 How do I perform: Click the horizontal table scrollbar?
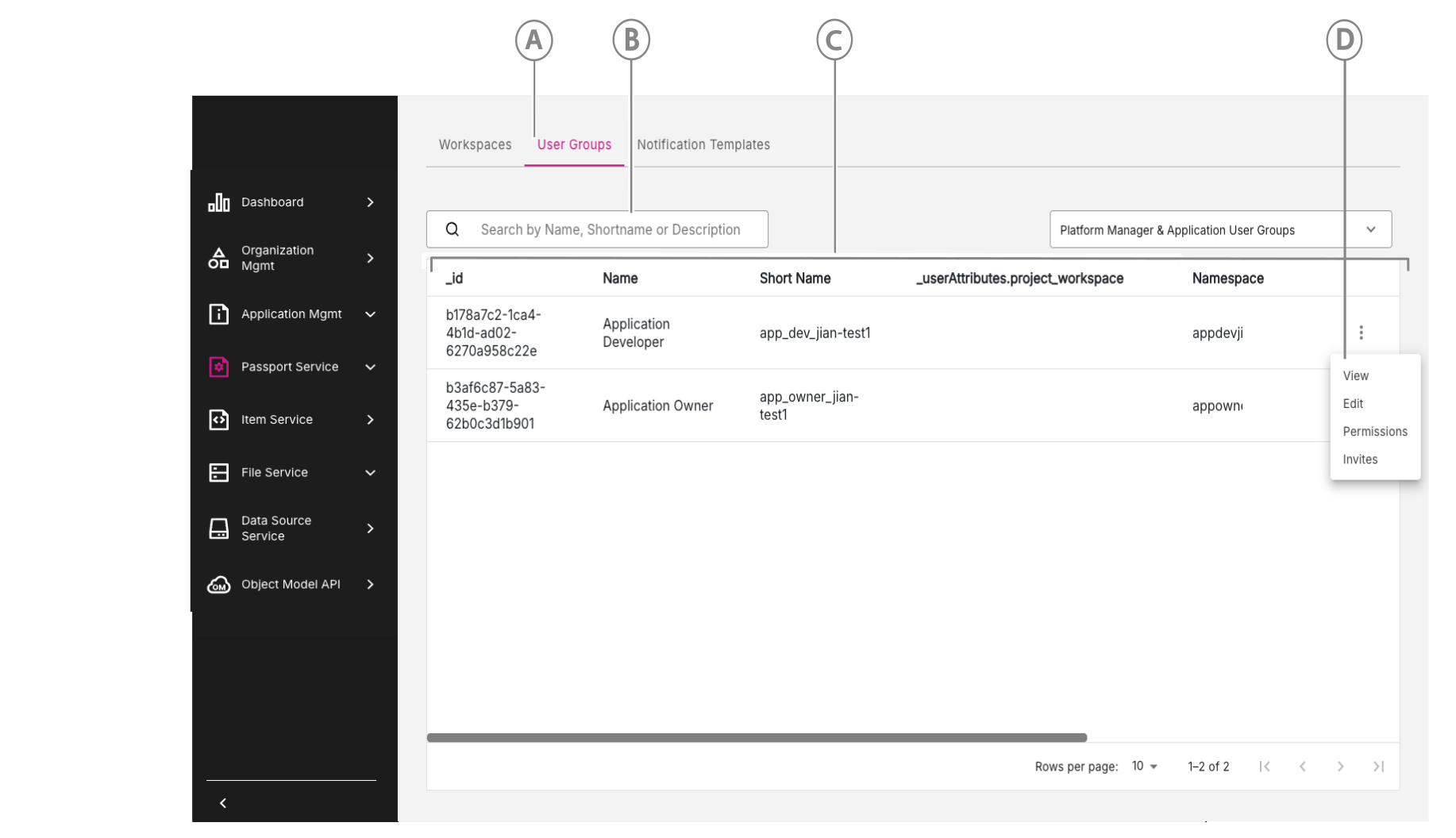point(756,738)
